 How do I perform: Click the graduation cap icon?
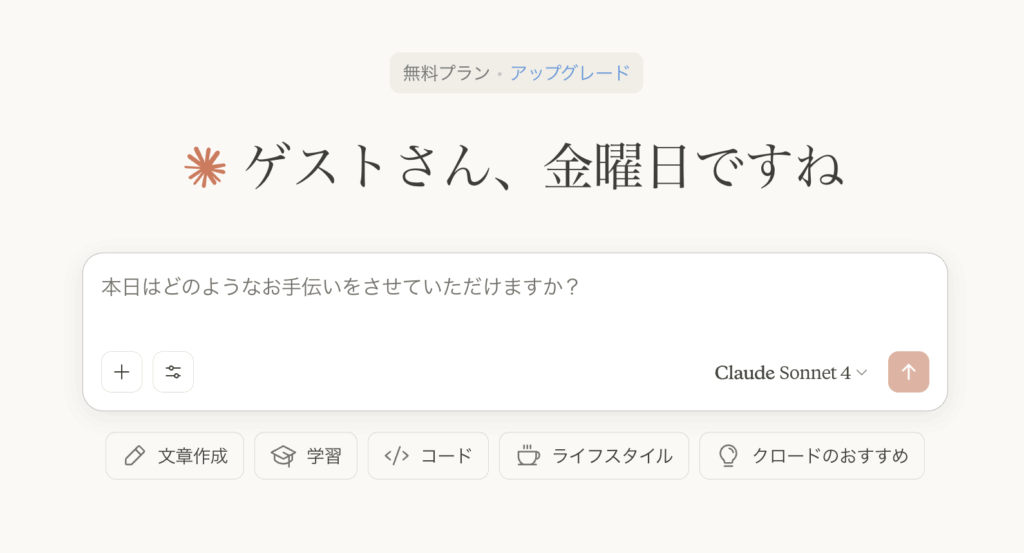tap(283, 456)
